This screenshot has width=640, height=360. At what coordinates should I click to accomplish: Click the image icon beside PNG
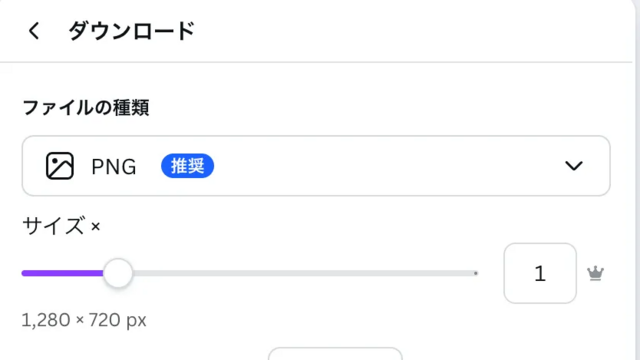[x=60, y=166]
